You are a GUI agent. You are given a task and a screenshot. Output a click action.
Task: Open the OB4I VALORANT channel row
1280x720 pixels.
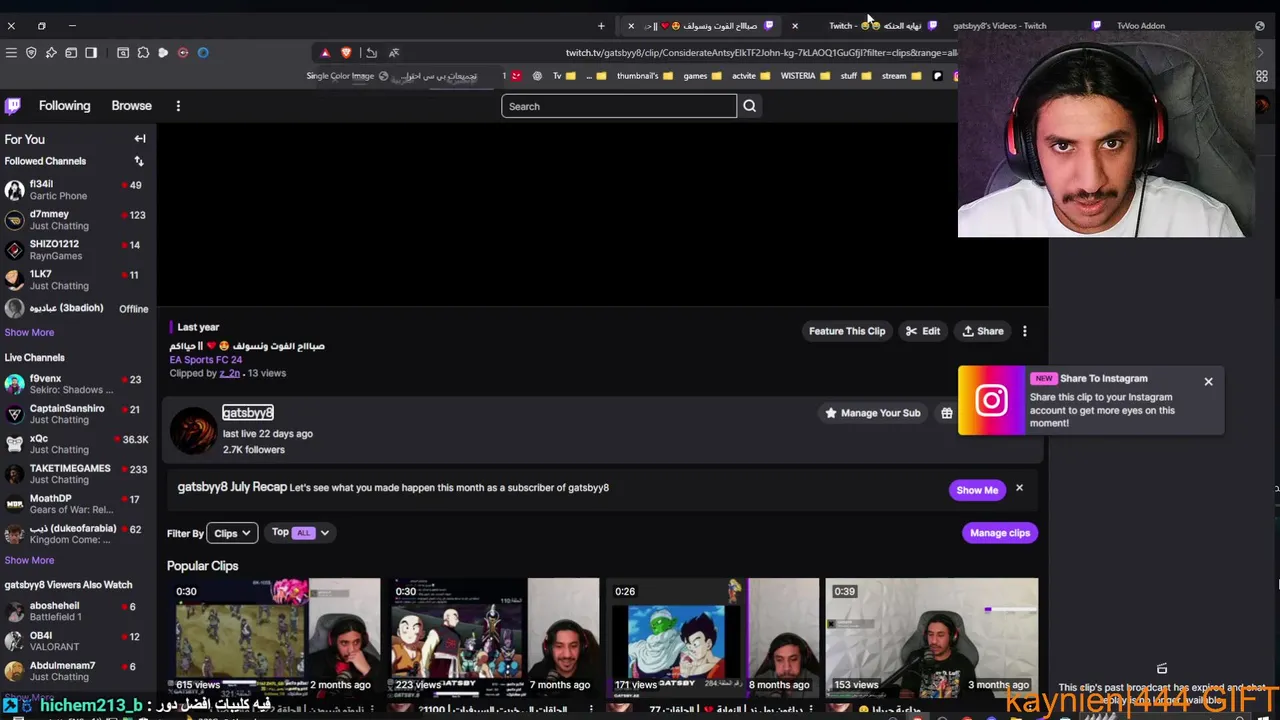click(x=77, y=641)
